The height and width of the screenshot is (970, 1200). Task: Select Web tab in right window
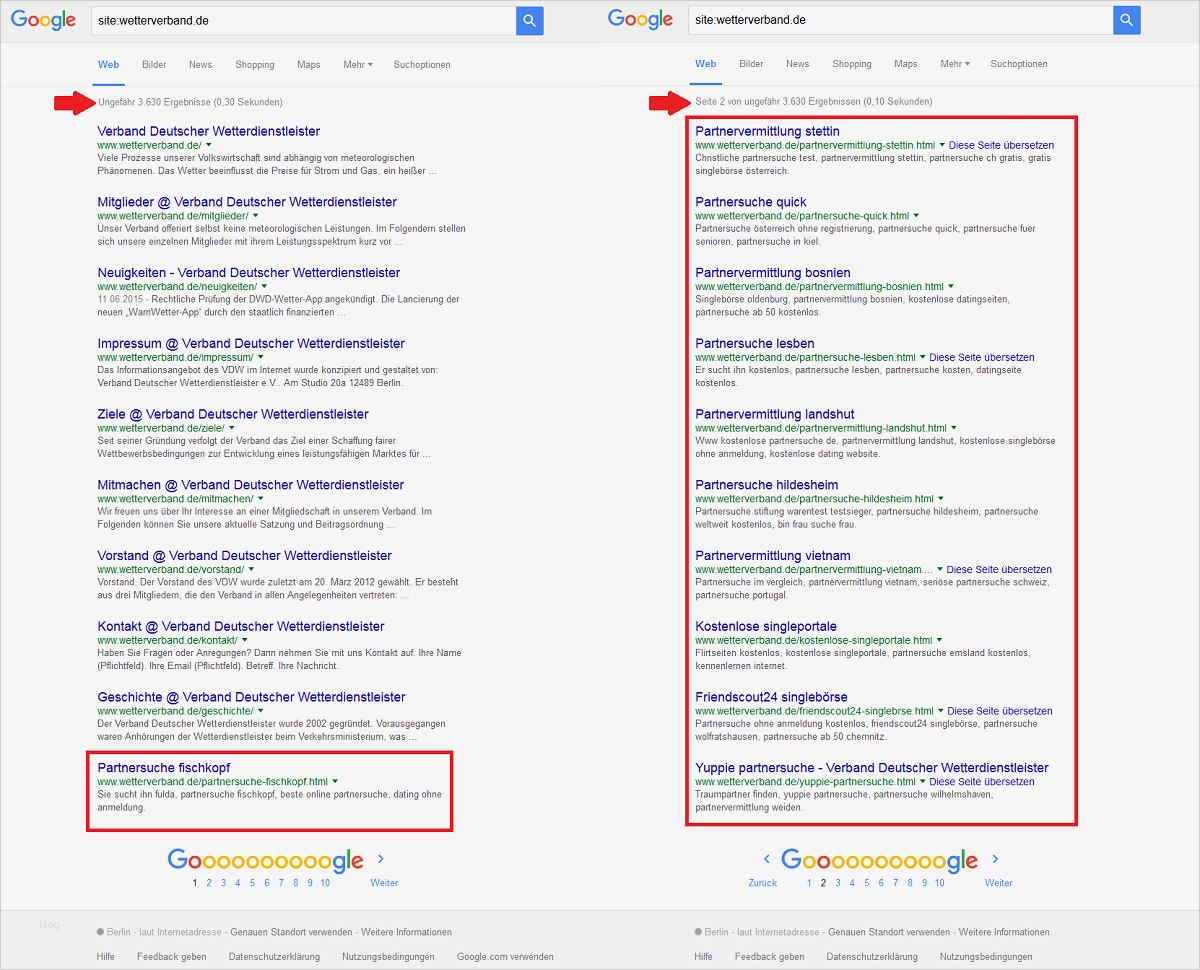(x=706, y=64)
